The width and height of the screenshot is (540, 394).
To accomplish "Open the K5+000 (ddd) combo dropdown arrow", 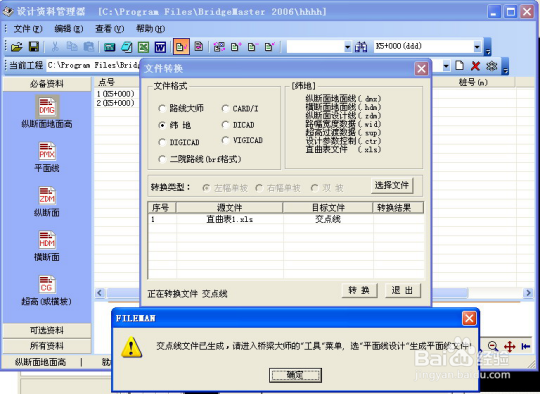I will [x=477, y=47].
